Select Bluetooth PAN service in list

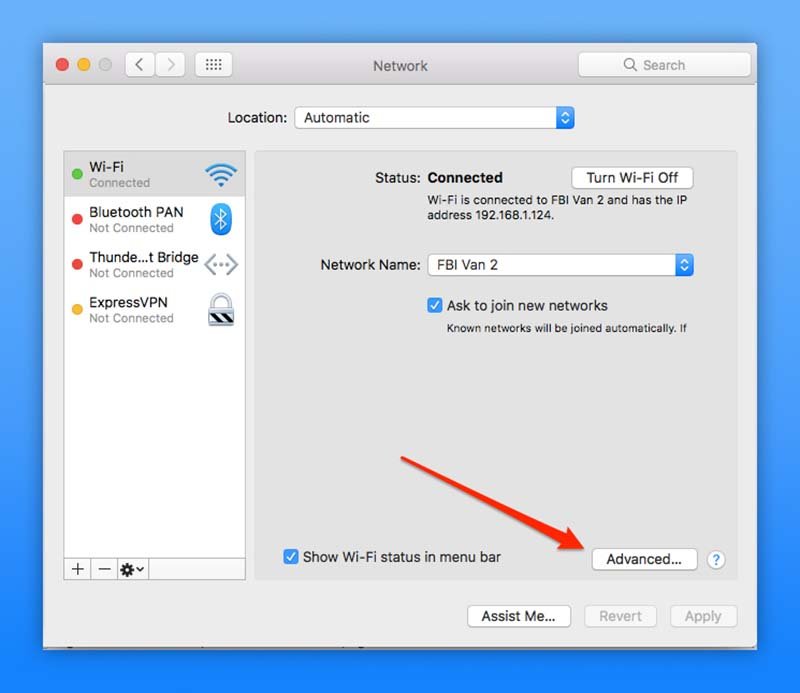135,220
